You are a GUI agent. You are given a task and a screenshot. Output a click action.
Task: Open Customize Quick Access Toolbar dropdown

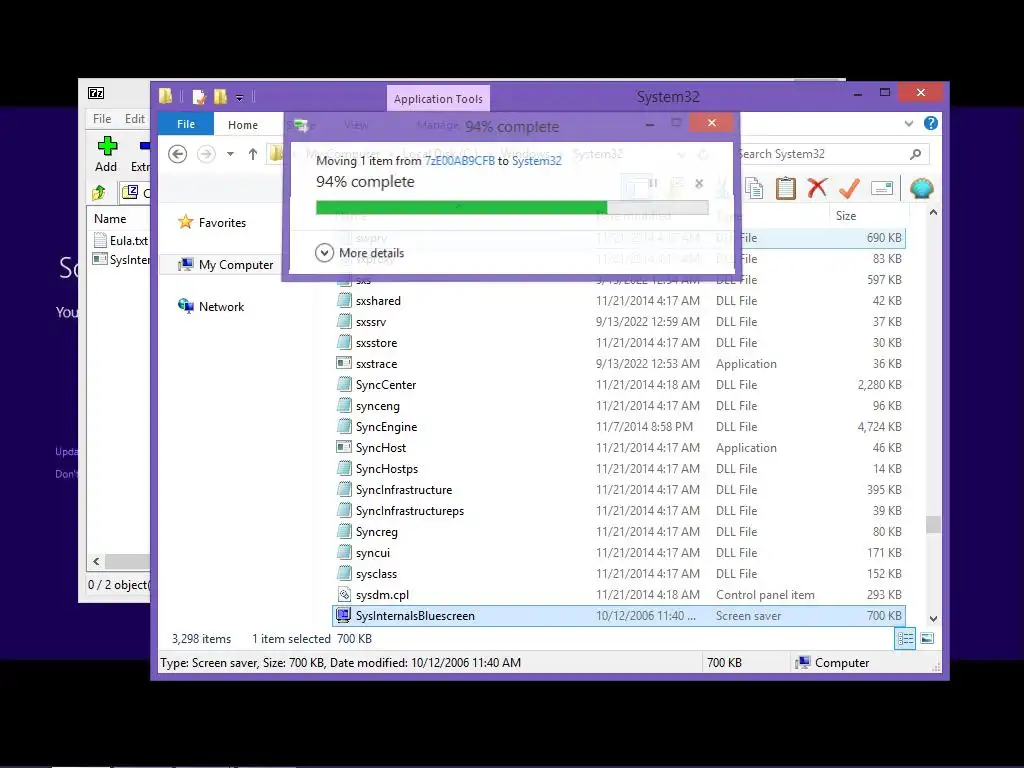240,98
